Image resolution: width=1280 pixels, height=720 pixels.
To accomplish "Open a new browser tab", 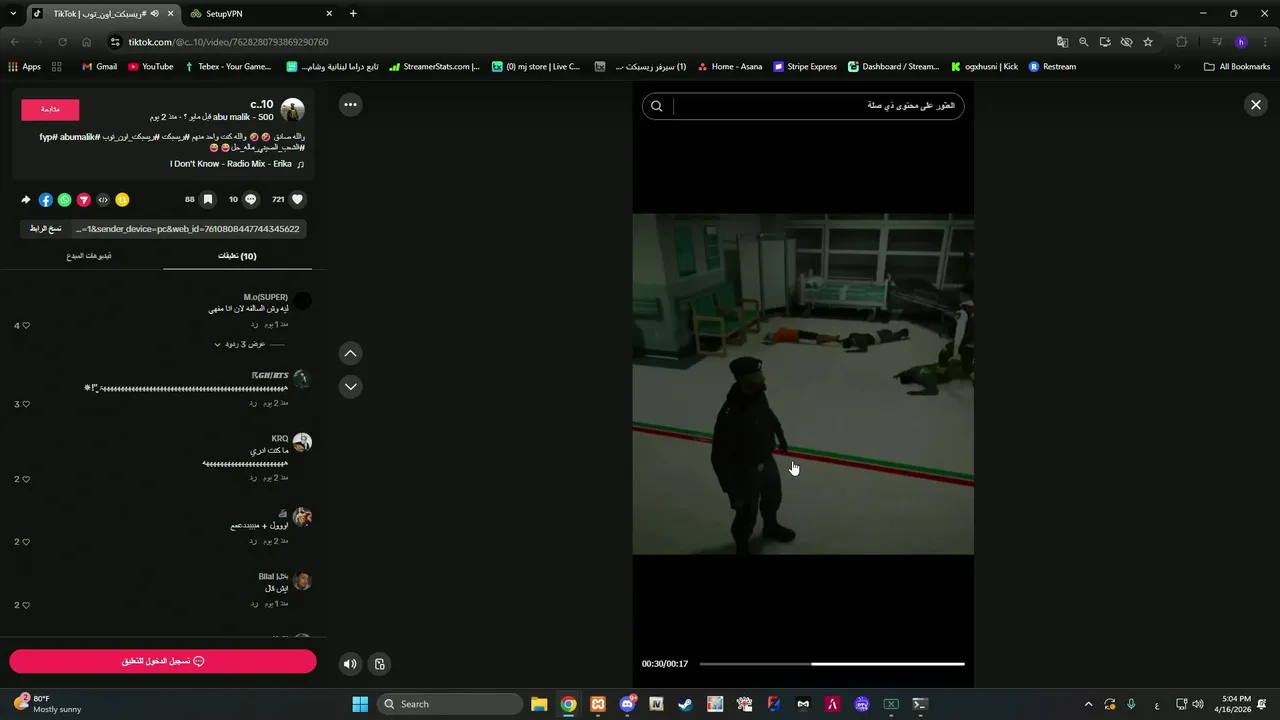I will [x=353, y=14].
